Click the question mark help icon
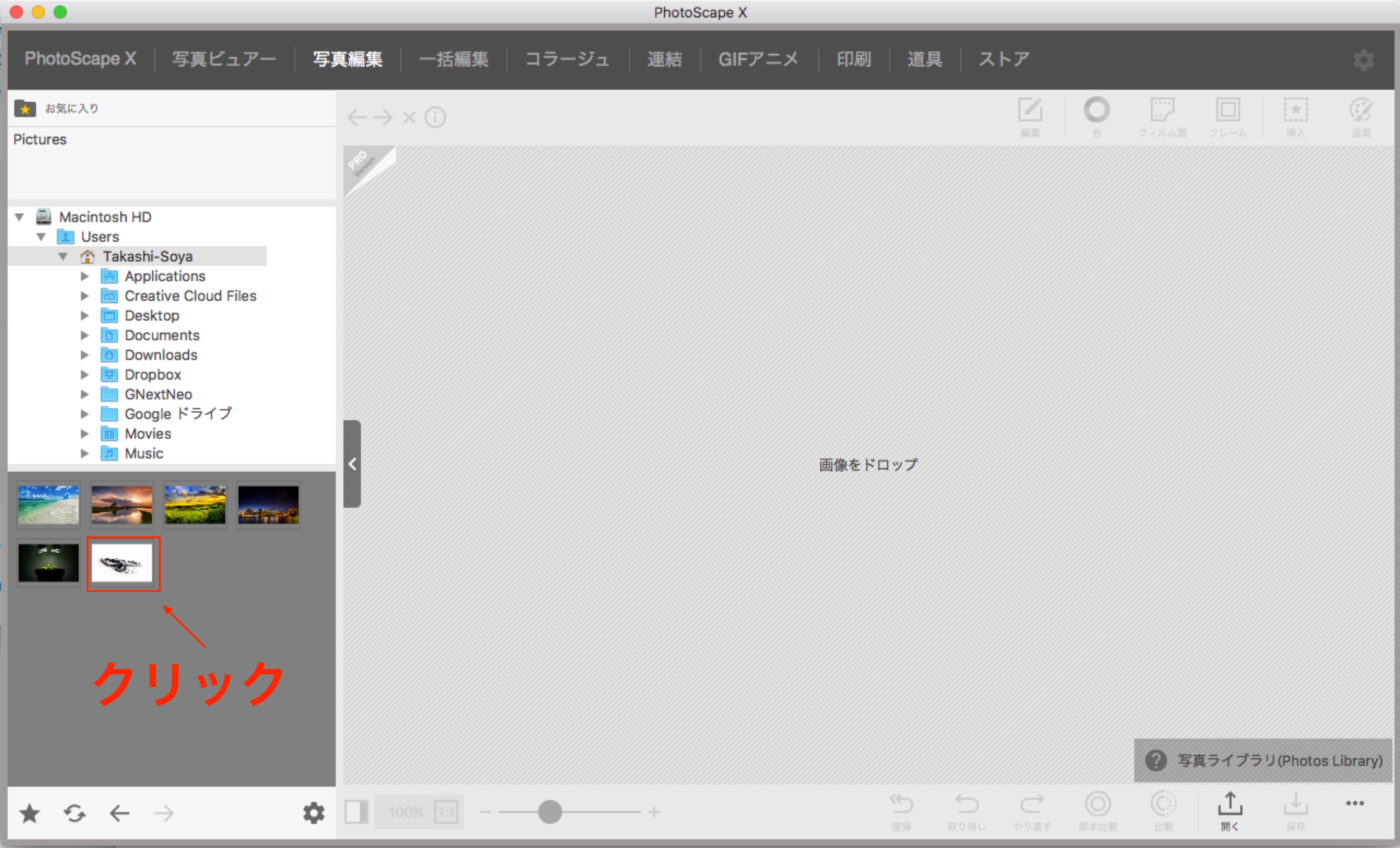1400x848 pixels. click(1156, 760)
